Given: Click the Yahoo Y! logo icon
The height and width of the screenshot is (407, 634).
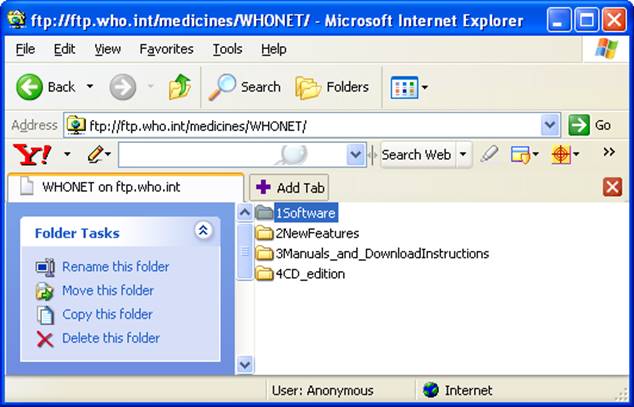Looking at the screenshot, I should tap(32, 155).
